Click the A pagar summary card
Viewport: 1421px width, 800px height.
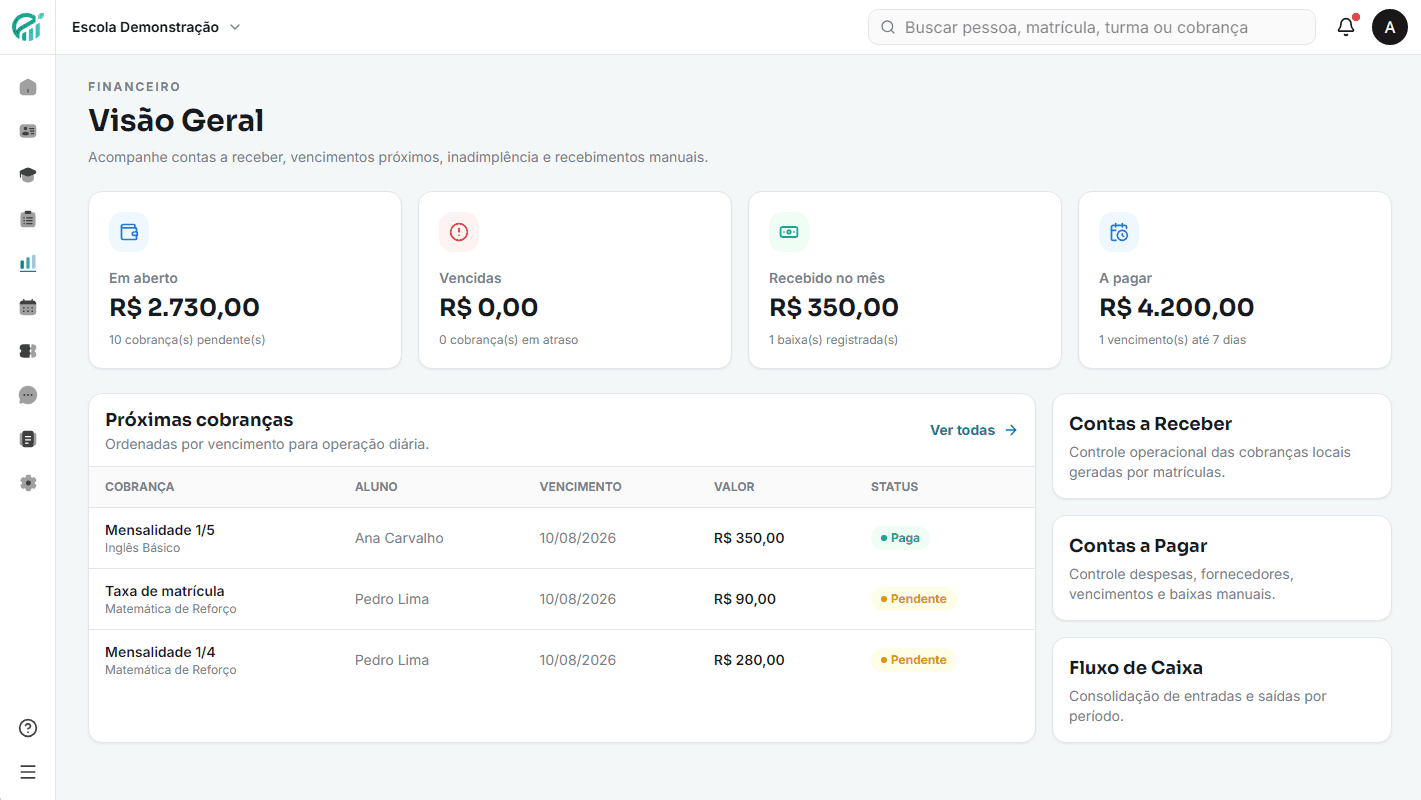coord(1235,280)
